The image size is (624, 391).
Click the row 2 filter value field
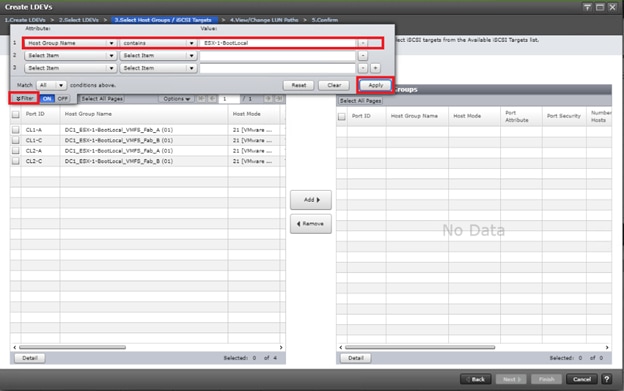coord(277,56)
